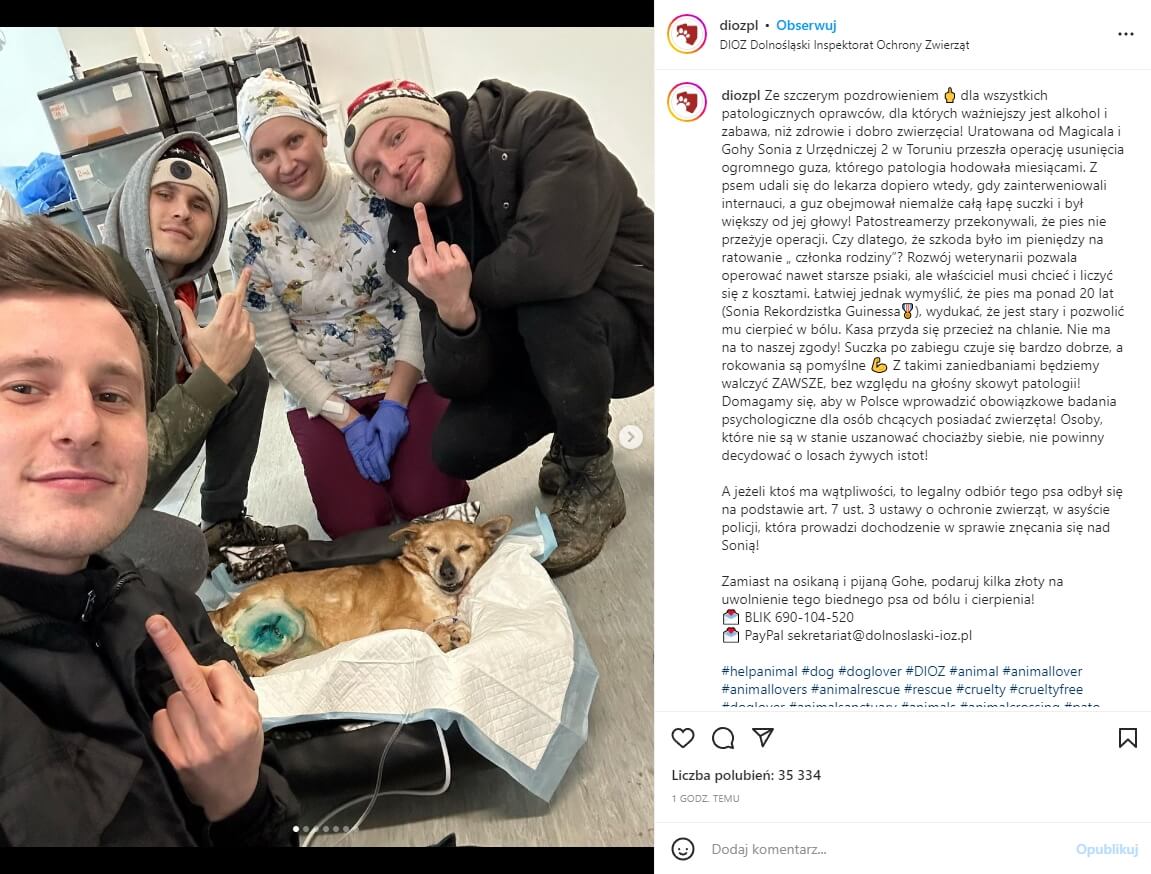This screenshot has width=1151, height=874.
Task: Save the post with bookmark icon
Action: tap(1128, 738)
